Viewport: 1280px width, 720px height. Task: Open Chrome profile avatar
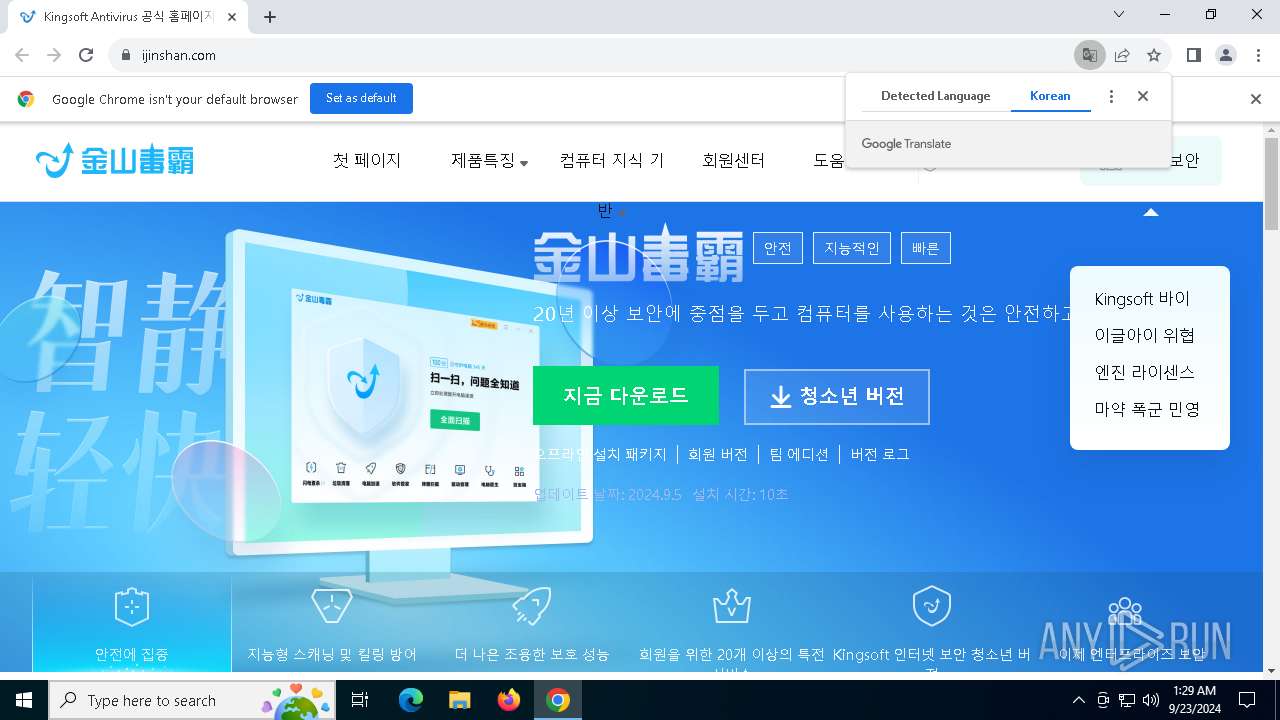click(1226, 55)
